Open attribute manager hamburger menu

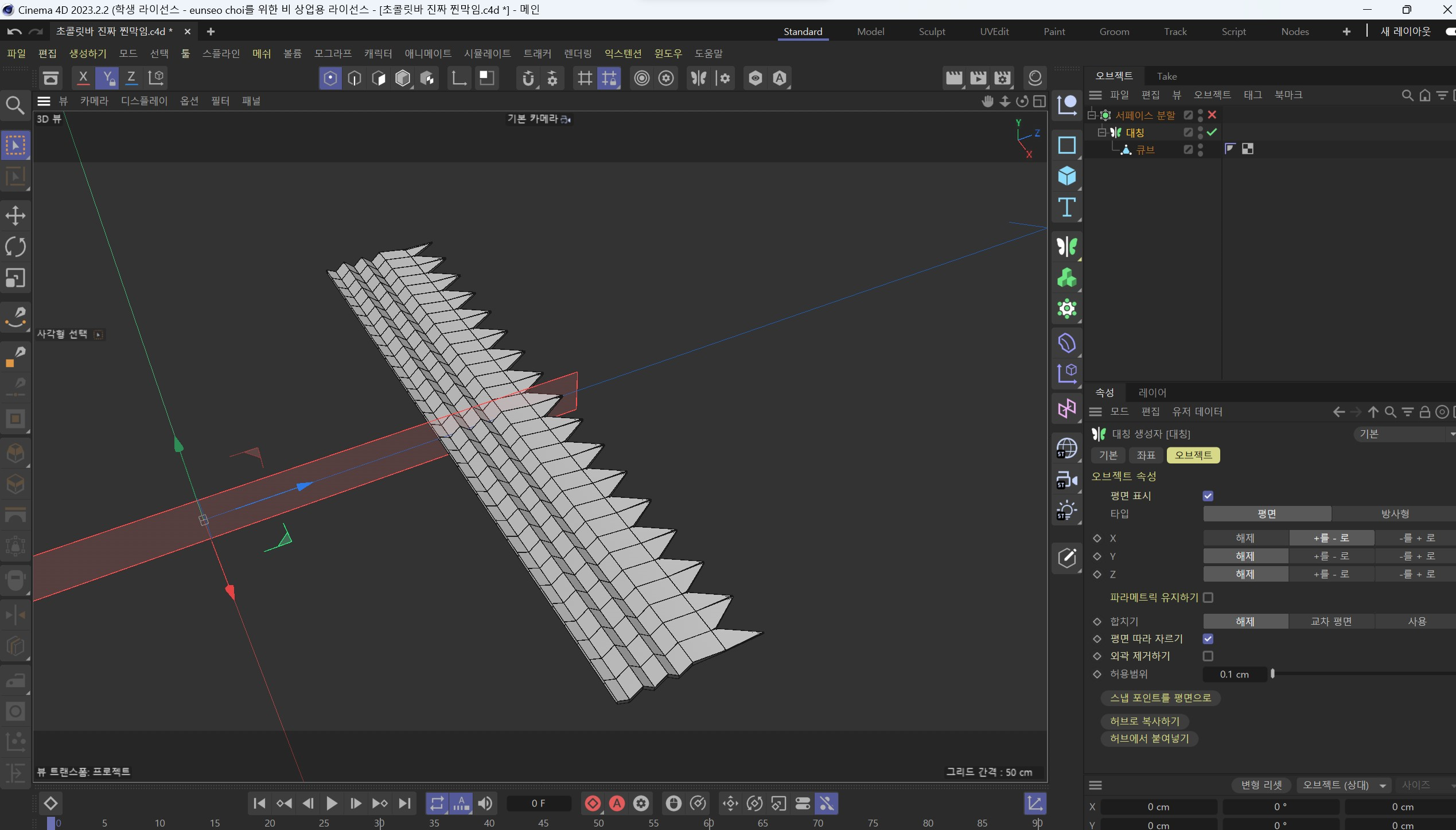[x=1095, y=412]
